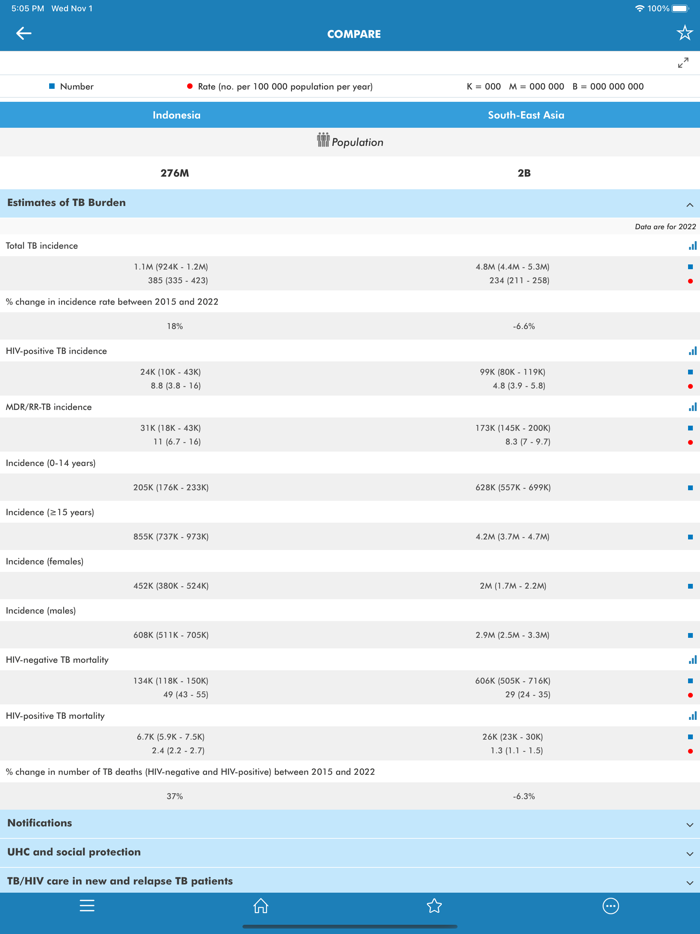Go to Home from bottom bar
The height and width of the screenshot is (934, 700).
pyautogui.click(x=260, y=906)
